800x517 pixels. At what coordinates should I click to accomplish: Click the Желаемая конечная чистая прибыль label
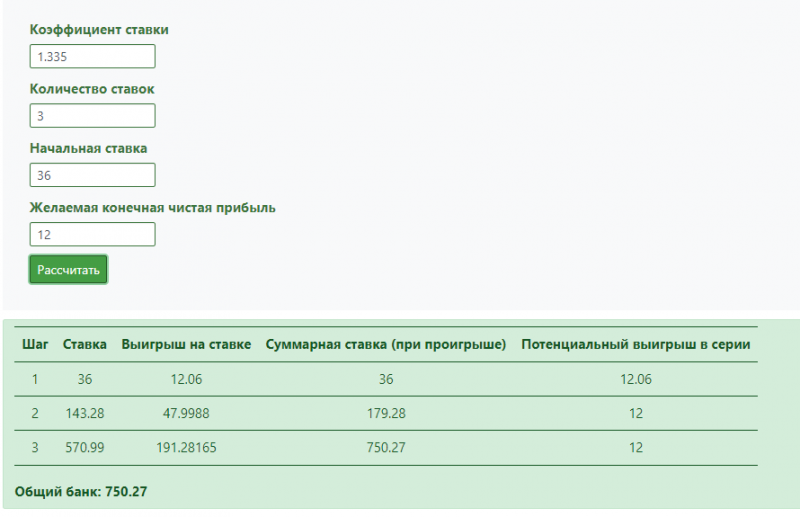pyautogui.click(x=153, y=208)
